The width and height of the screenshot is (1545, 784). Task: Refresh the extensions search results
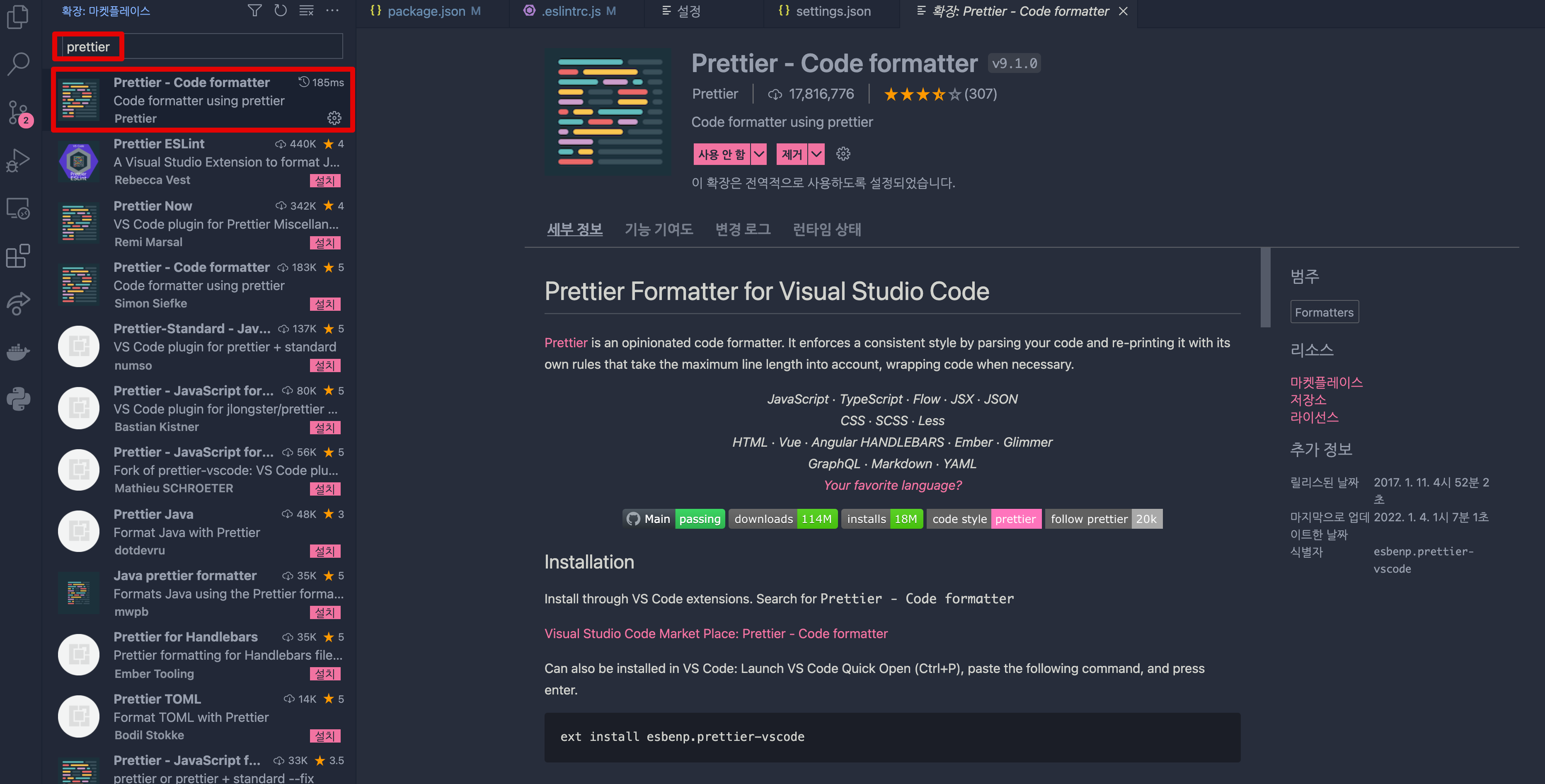point(280,10)
